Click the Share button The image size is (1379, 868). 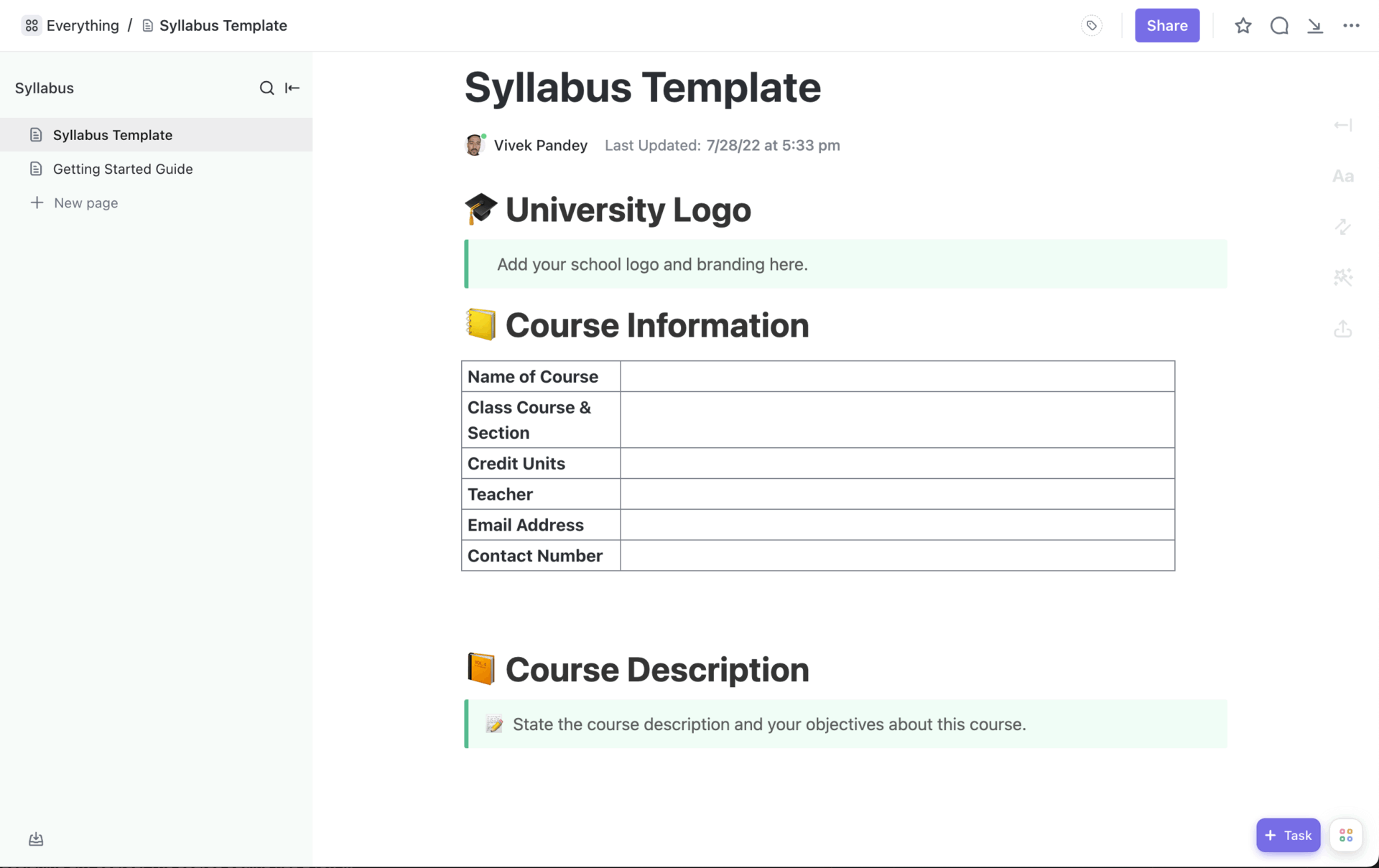1166,25
